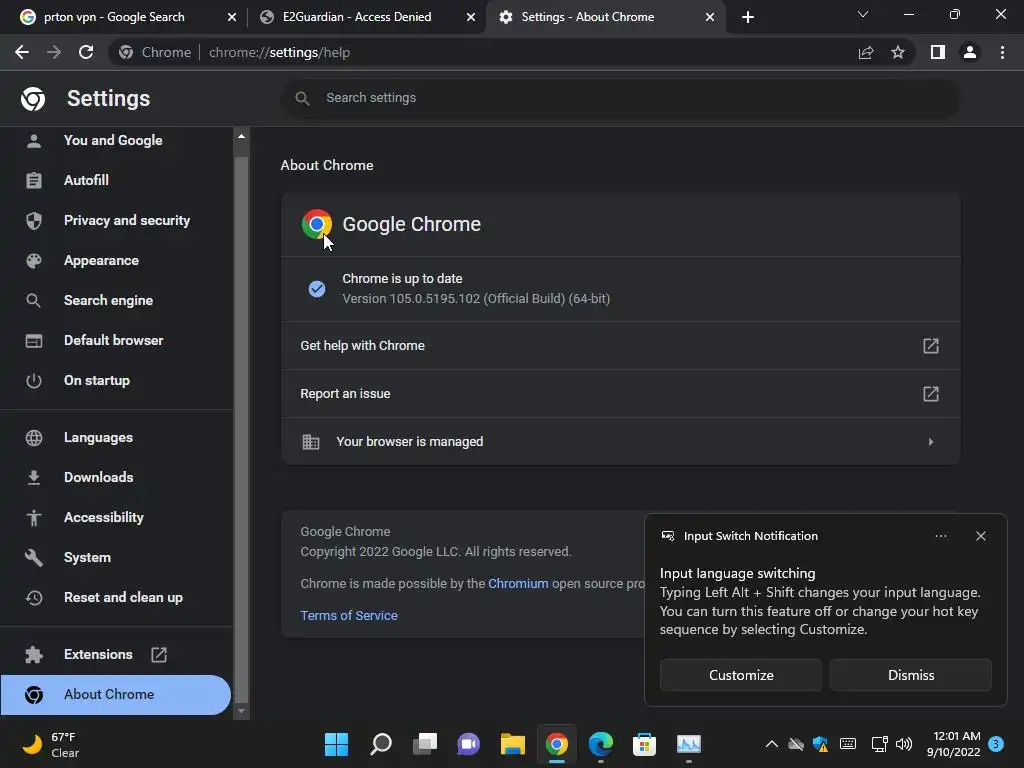Go back using the browser back arrow

(22, 52)
